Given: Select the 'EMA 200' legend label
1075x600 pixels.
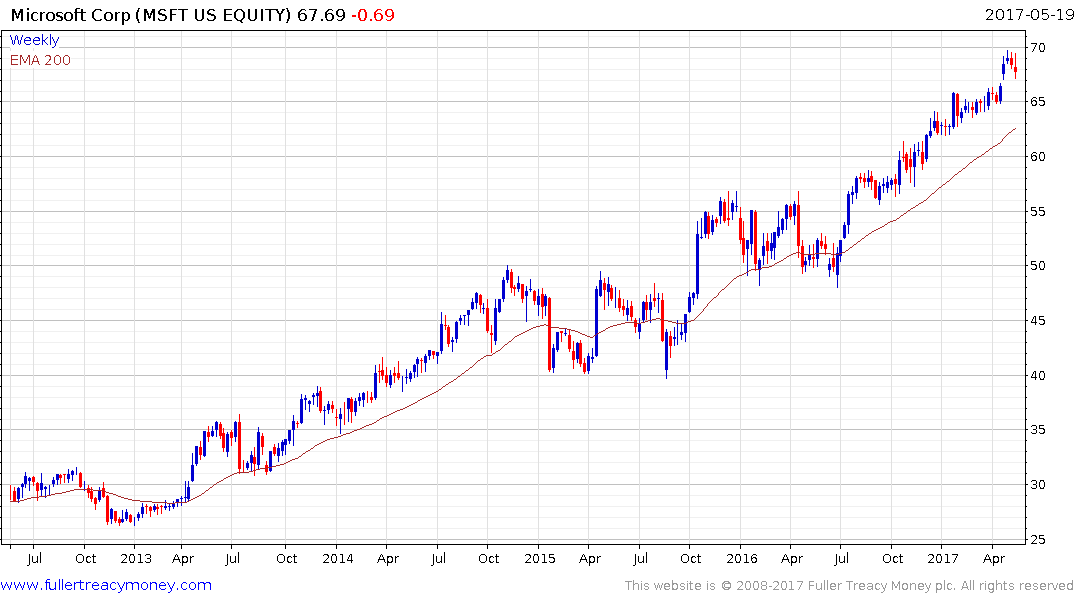Looking at the screenshot, I should pyautogui.click(x=40, y=60).
